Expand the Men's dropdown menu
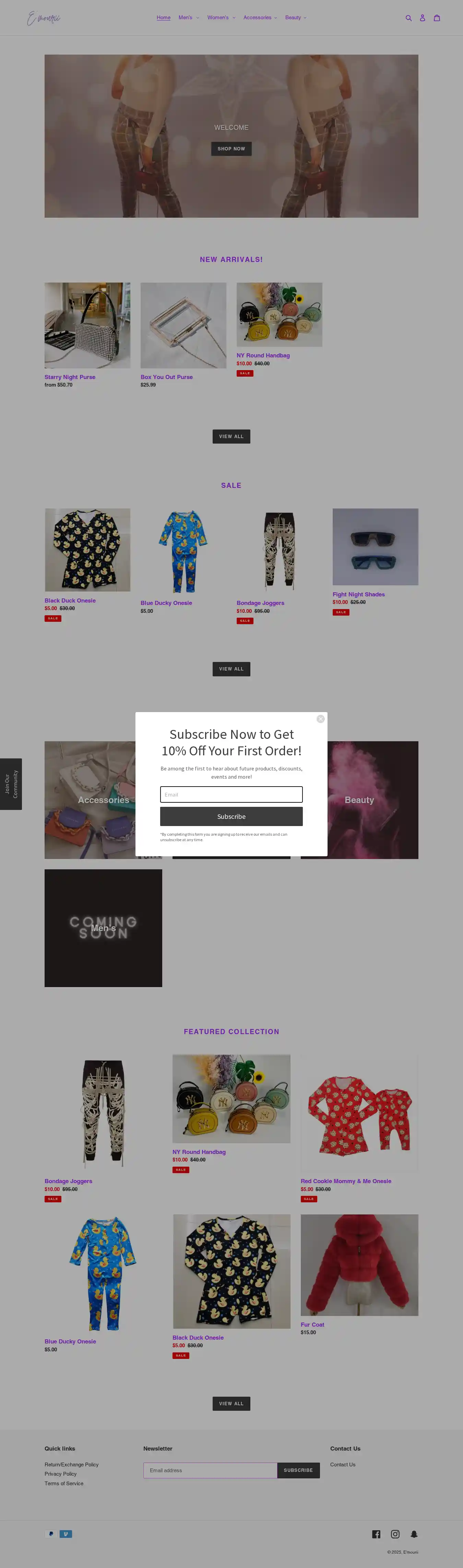 189,18
